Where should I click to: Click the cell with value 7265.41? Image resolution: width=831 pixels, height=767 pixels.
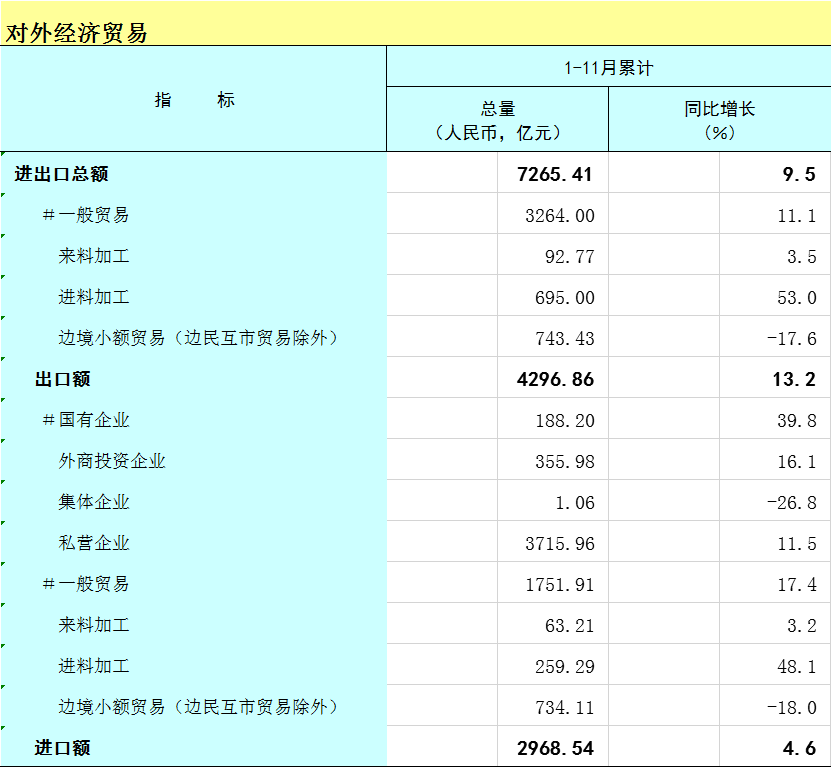pos(555,174)
